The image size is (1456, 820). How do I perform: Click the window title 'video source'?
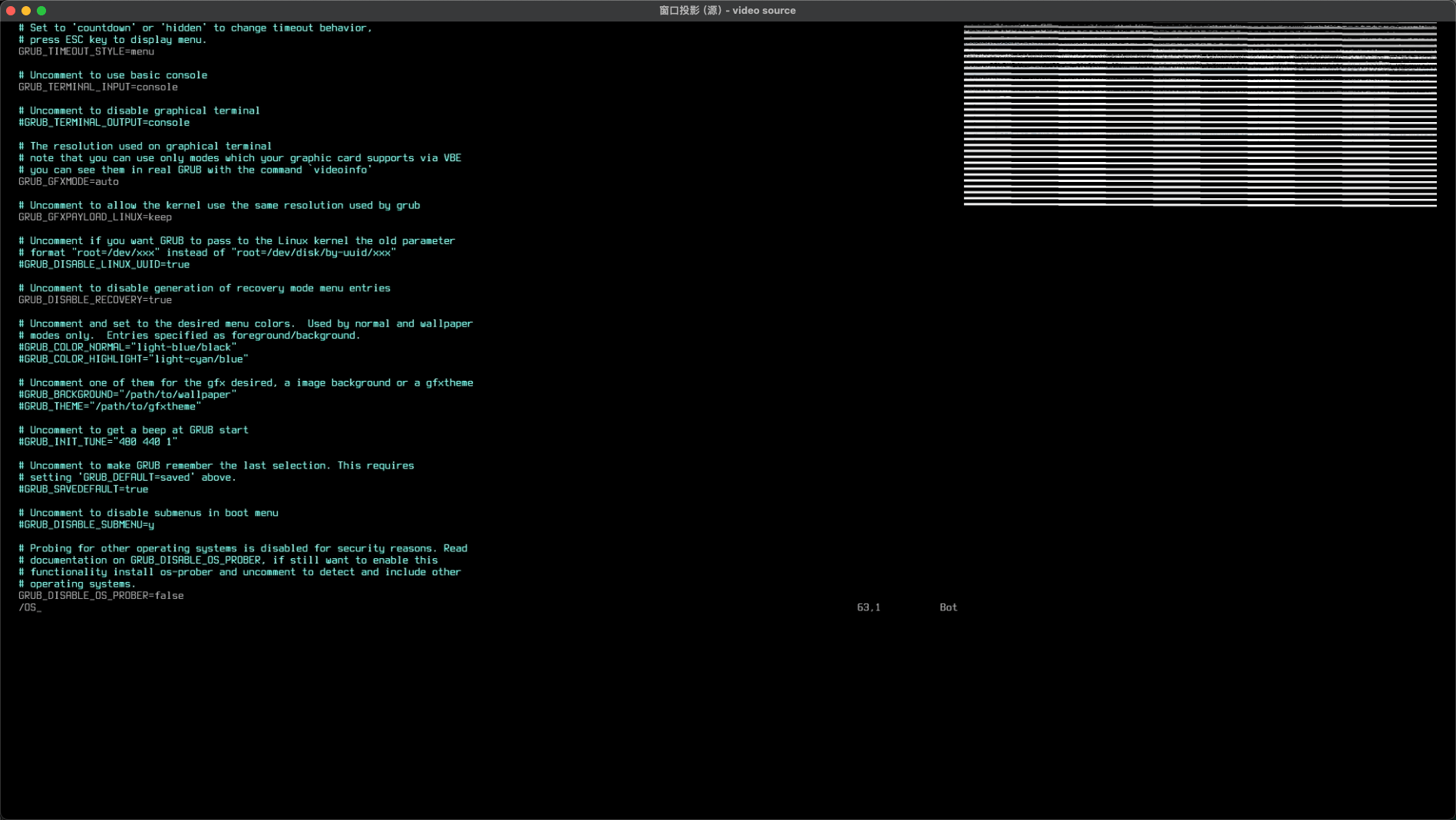coord(727,11)
